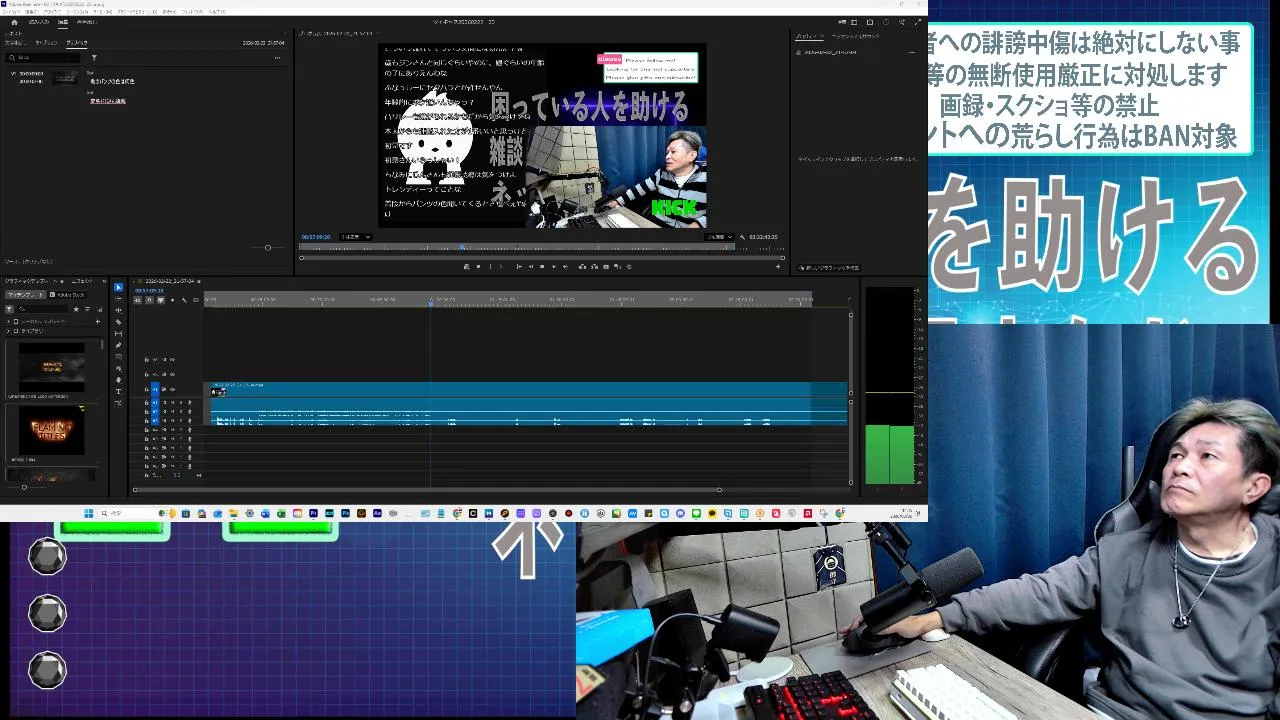Click the caption track options icon in timeline

tap(196, 300)
